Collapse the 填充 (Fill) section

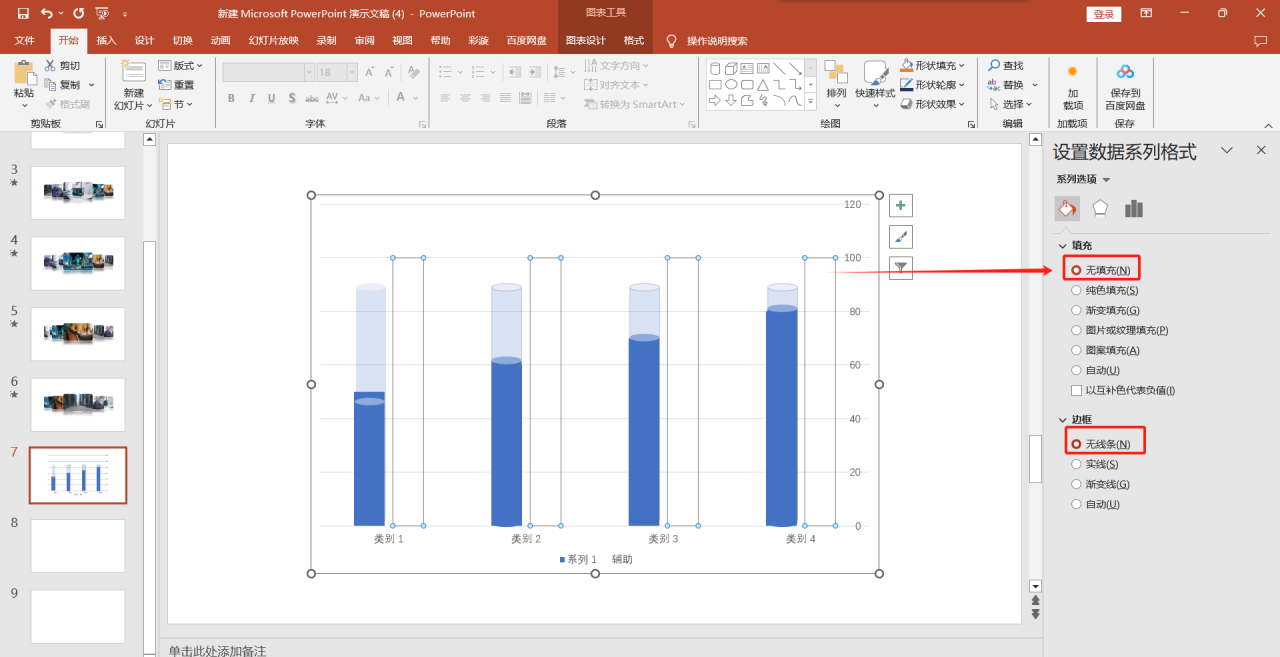click(1062, 245)
